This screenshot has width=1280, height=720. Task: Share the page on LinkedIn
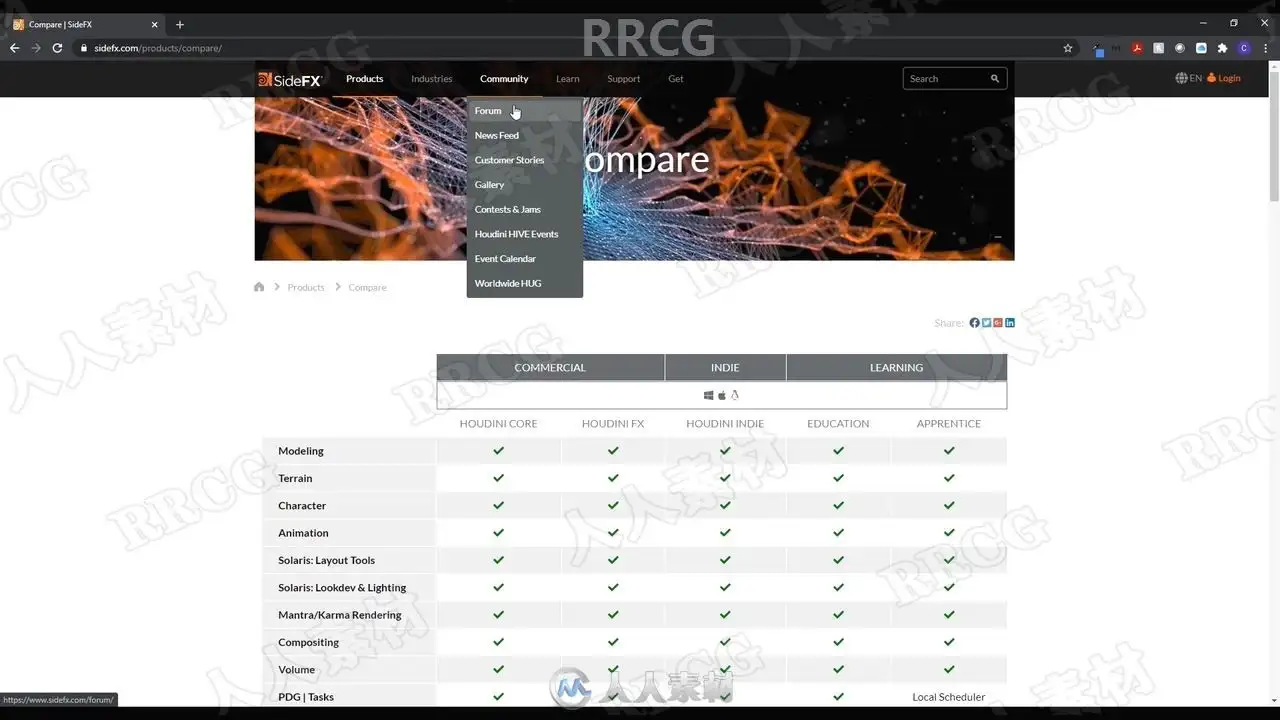click(1010, 323)
